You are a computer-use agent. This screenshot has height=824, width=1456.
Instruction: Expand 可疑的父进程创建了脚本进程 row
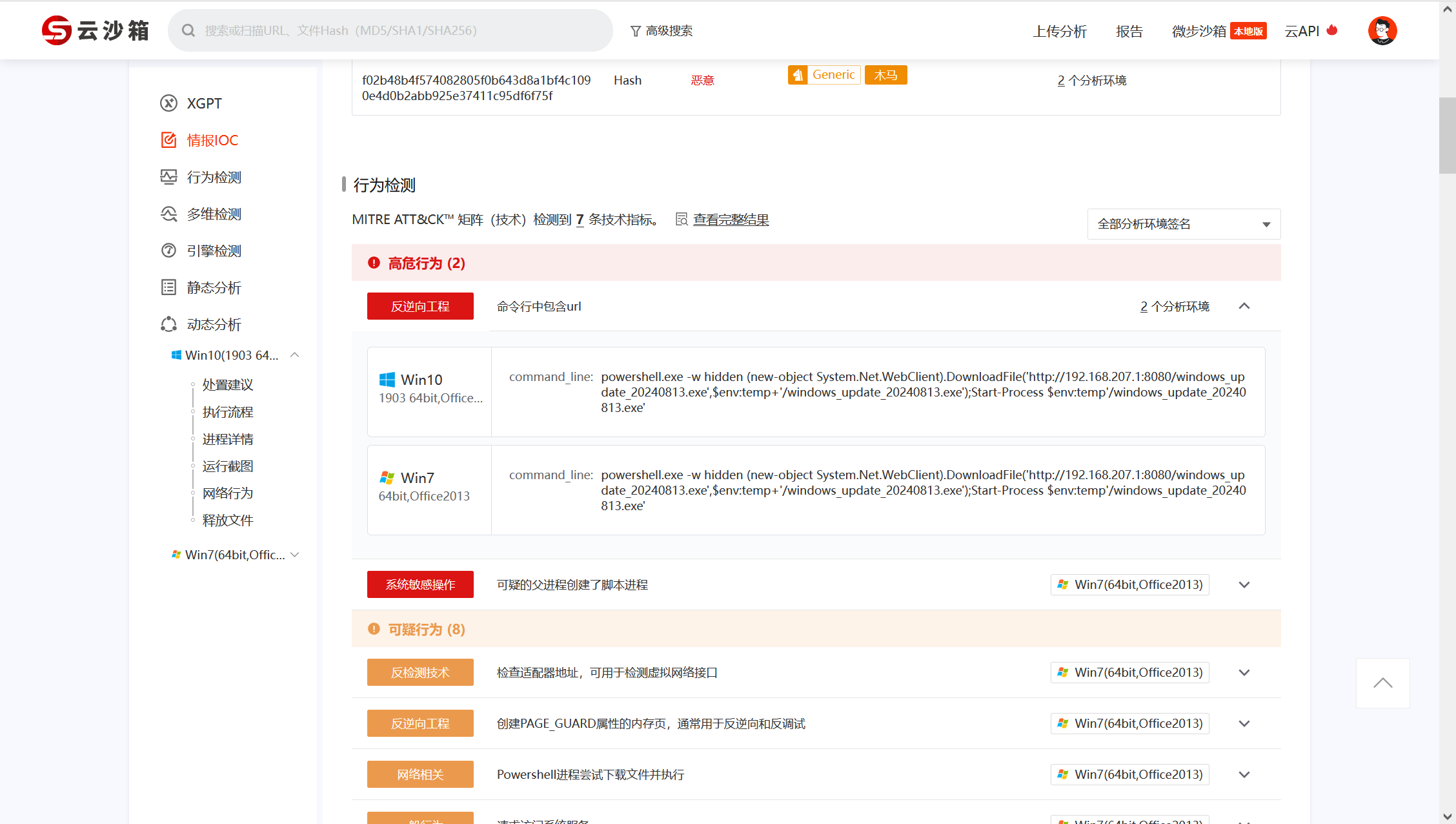1244,584
